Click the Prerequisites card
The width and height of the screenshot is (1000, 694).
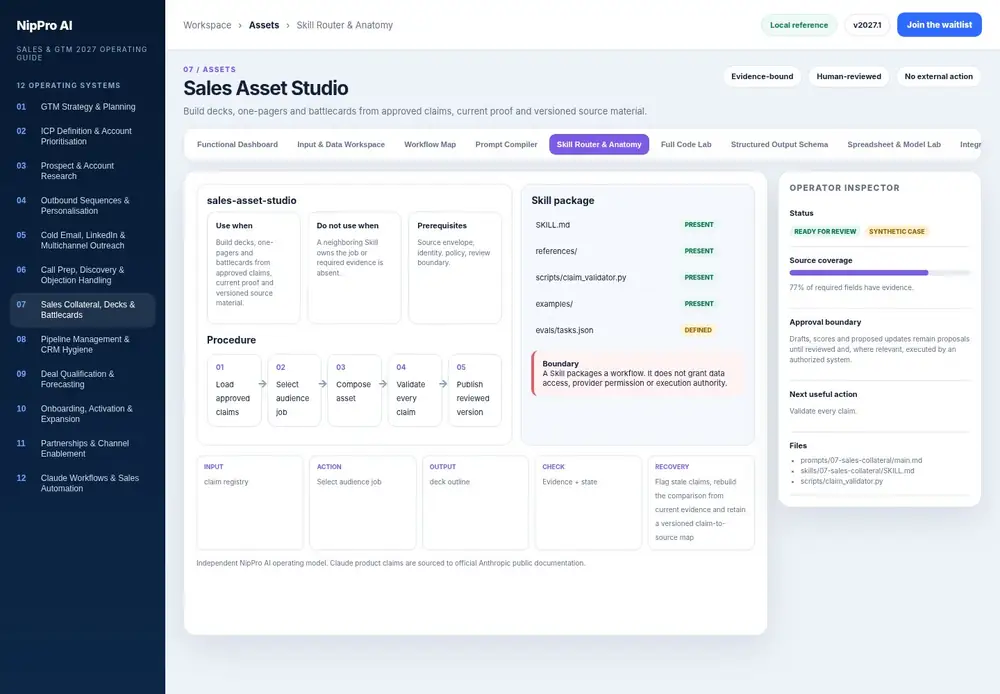click(455, 268)
